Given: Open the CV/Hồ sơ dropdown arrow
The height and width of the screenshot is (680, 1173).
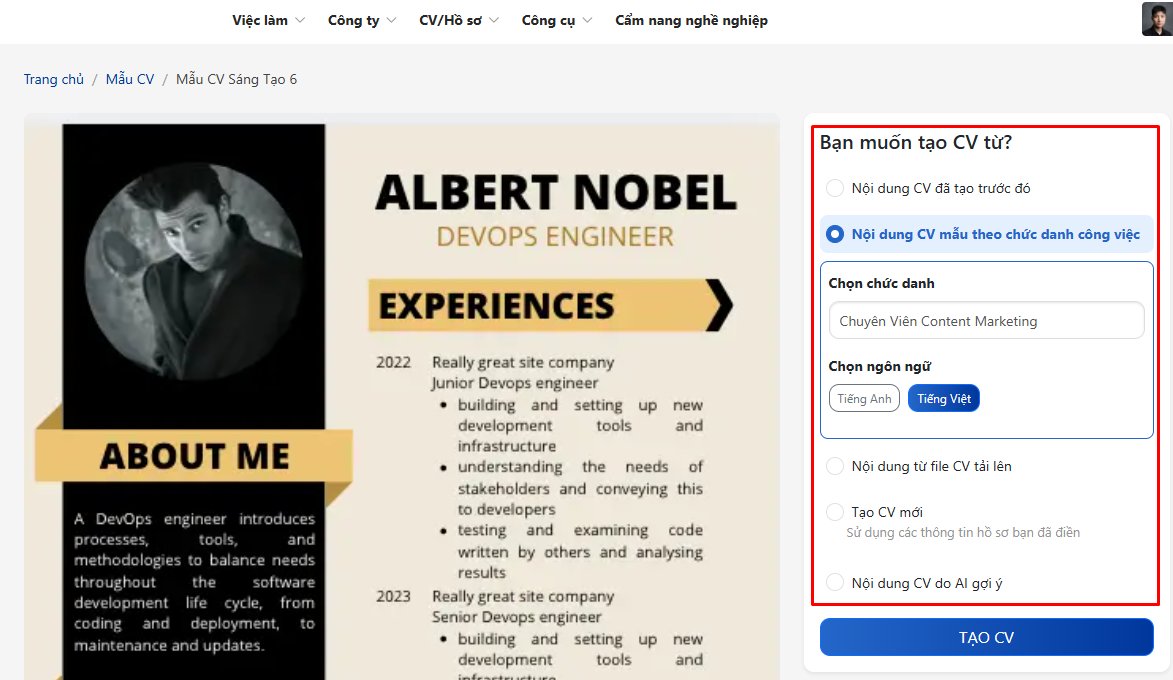Looking at the screenshot, I should pyautogui.click(x=494, y=20).
